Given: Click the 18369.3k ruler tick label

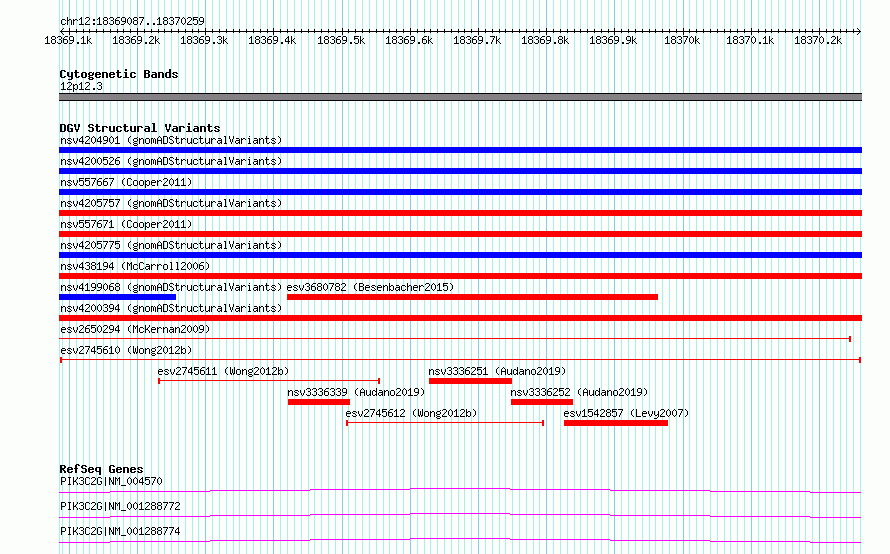Looking at the screenshot, I should (x=204, y=41).
